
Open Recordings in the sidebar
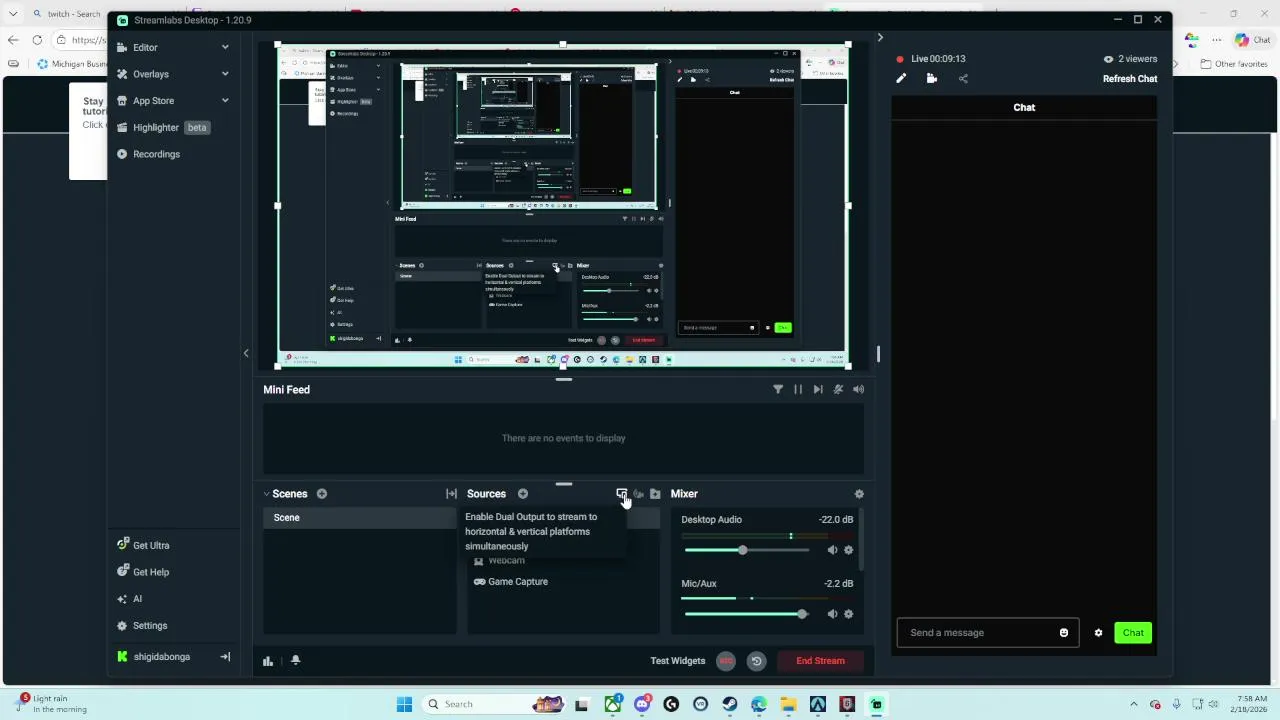coord(156,154)
